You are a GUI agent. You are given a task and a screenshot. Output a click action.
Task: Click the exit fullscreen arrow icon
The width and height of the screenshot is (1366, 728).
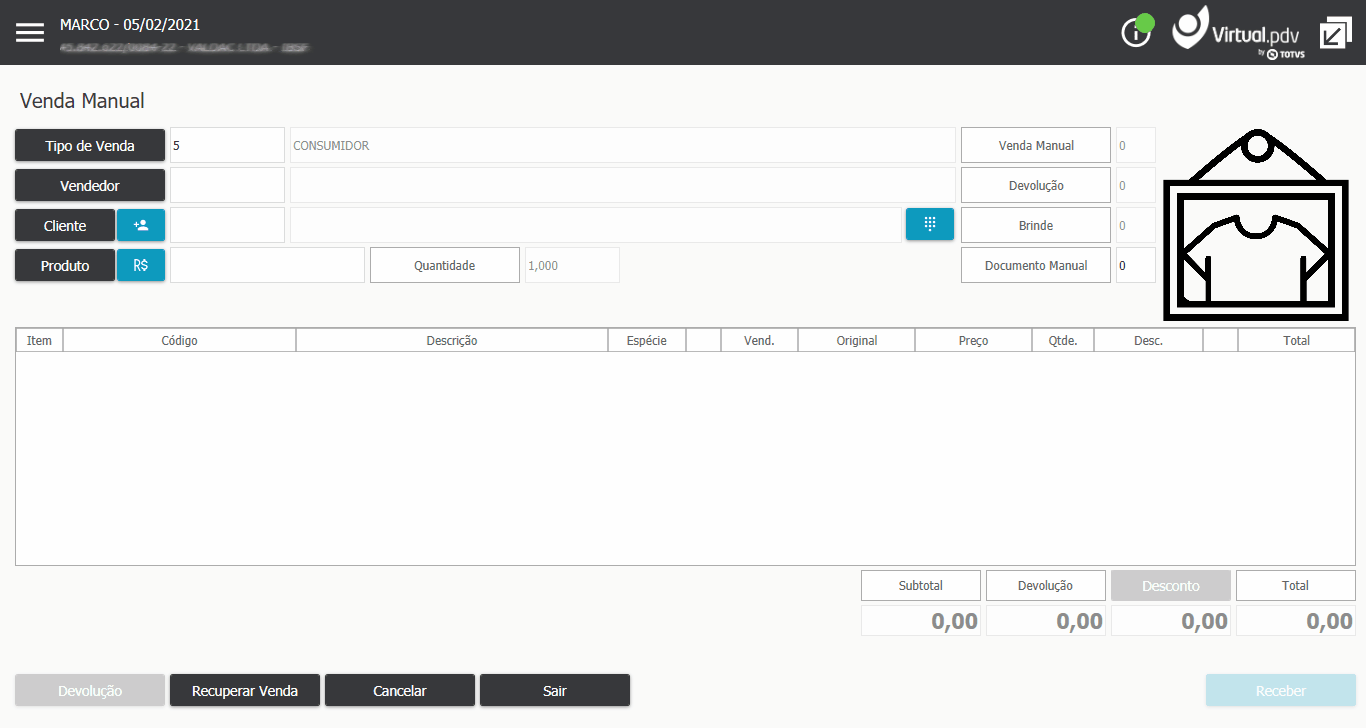coord(1335,32)
